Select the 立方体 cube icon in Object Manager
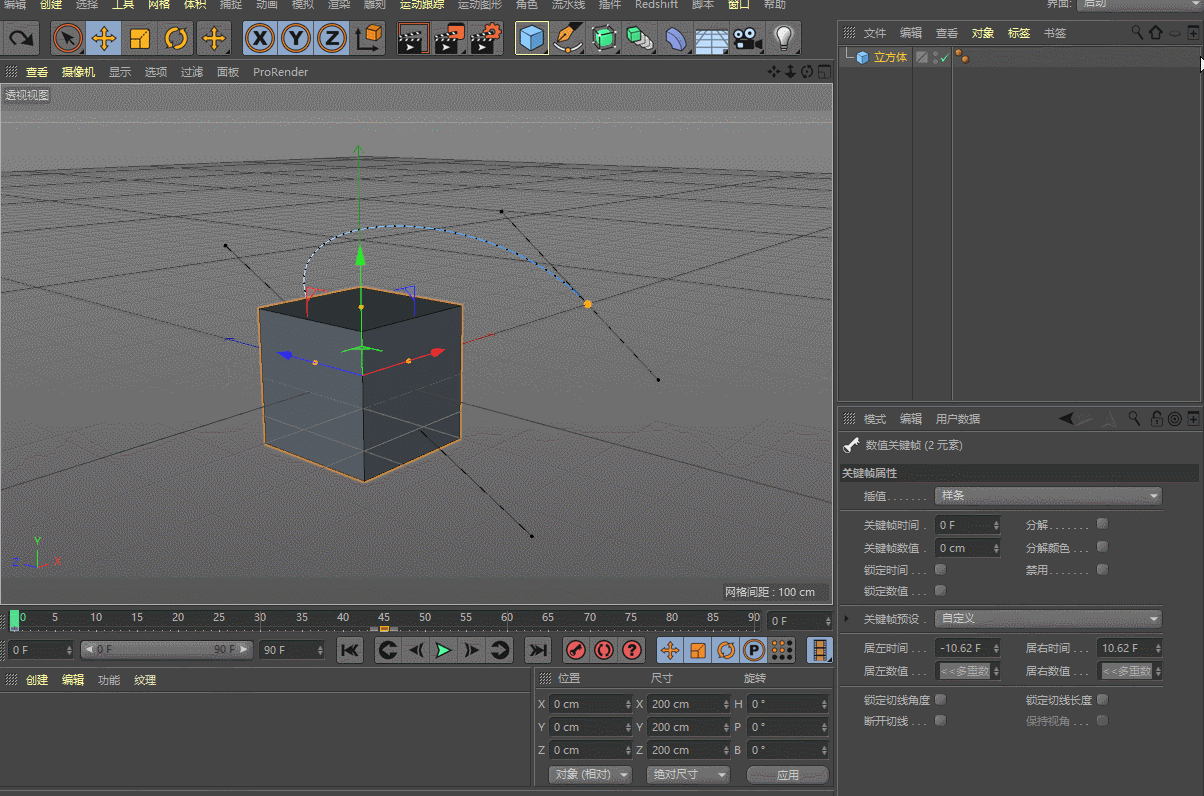Image resolution: width=1204 pixels, height=796 pixels. click(x=862, y=57)
